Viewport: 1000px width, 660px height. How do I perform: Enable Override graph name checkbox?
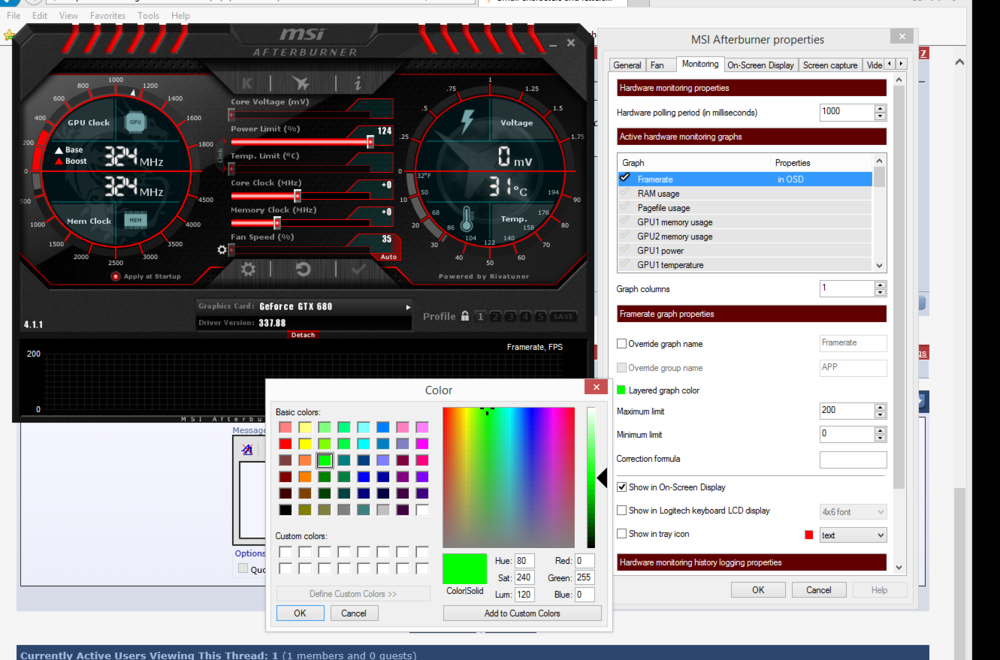click(622, 344)
